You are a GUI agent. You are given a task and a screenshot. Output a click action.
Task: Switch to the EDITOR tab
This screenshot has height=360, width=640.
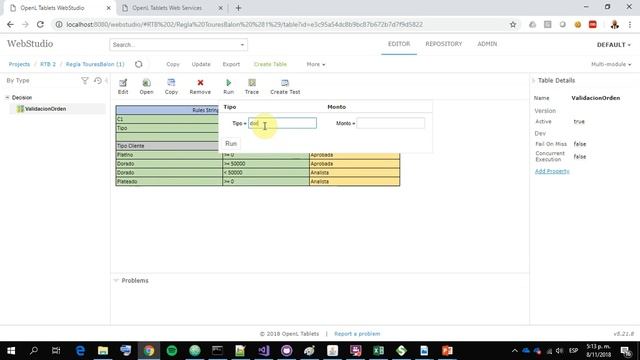(399, 44)
